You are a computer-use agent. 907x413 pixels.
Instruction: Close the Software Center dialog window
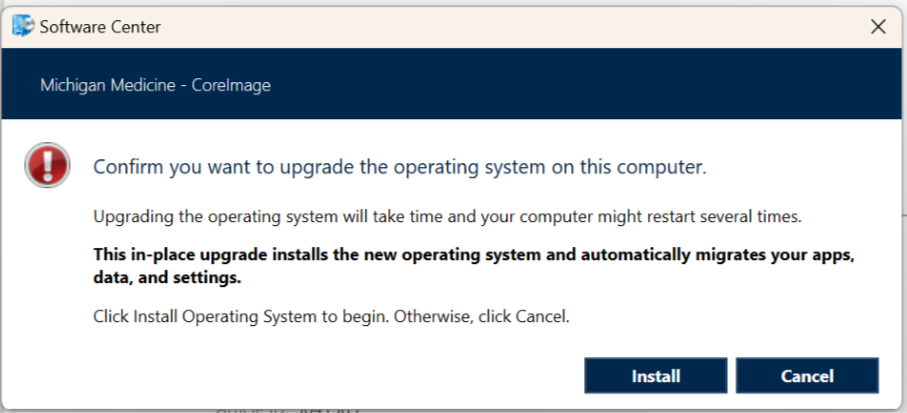click(878, 27)
